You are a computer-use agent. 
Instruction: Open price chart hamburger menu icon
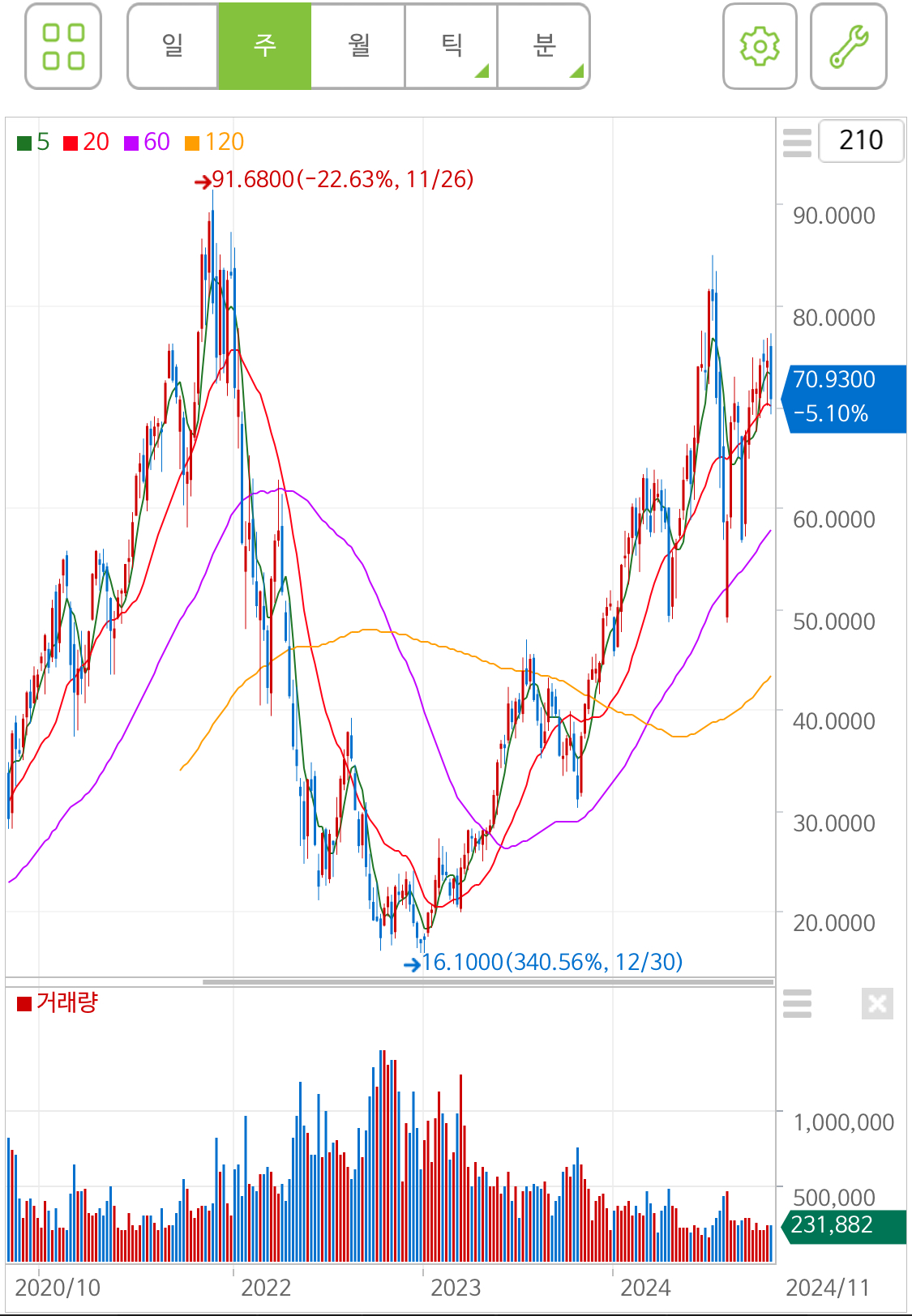[x=797, y=142]
